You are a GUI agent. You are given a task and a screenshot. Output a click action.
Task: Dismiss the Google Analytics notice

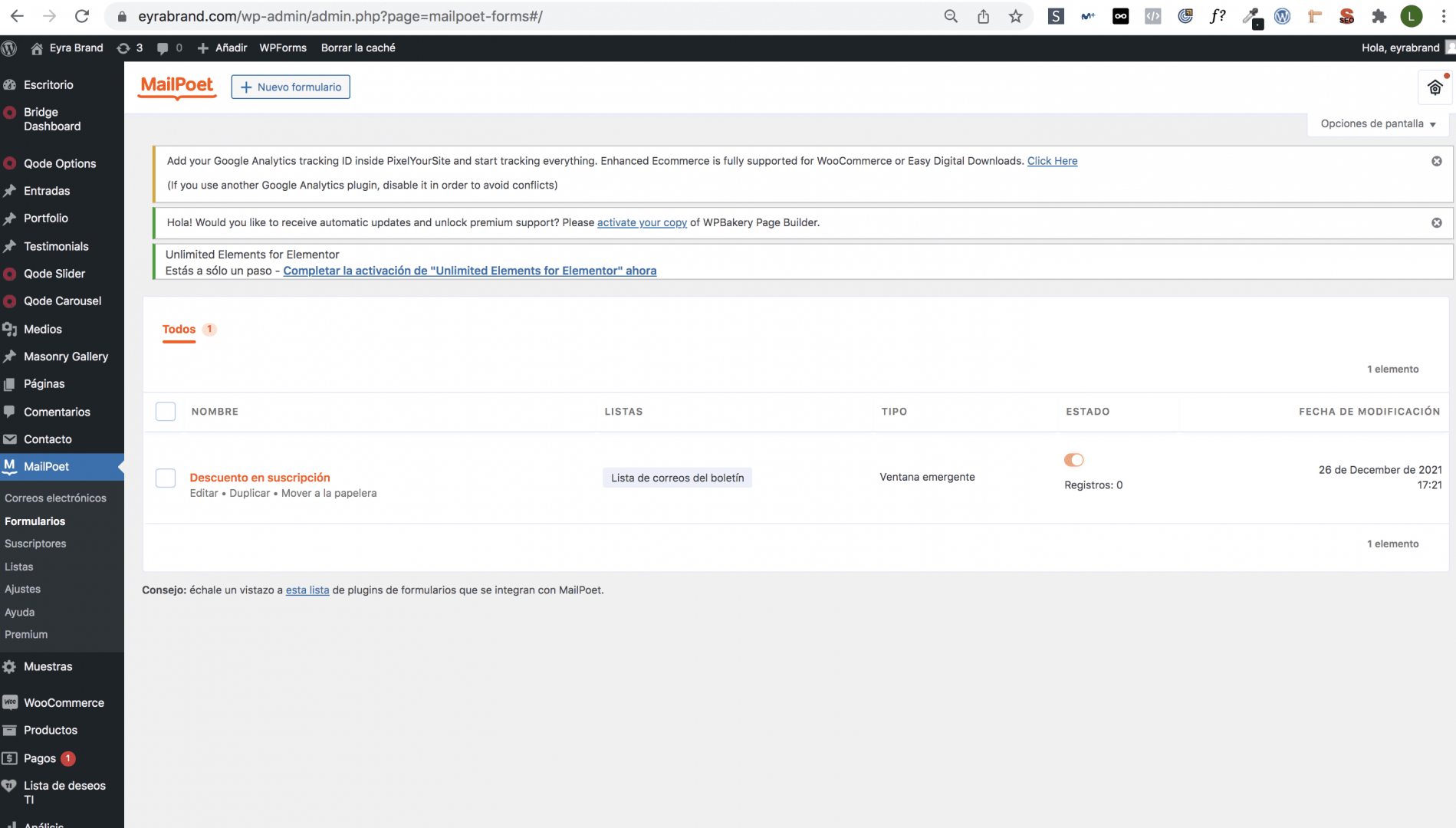[1437, 161]
